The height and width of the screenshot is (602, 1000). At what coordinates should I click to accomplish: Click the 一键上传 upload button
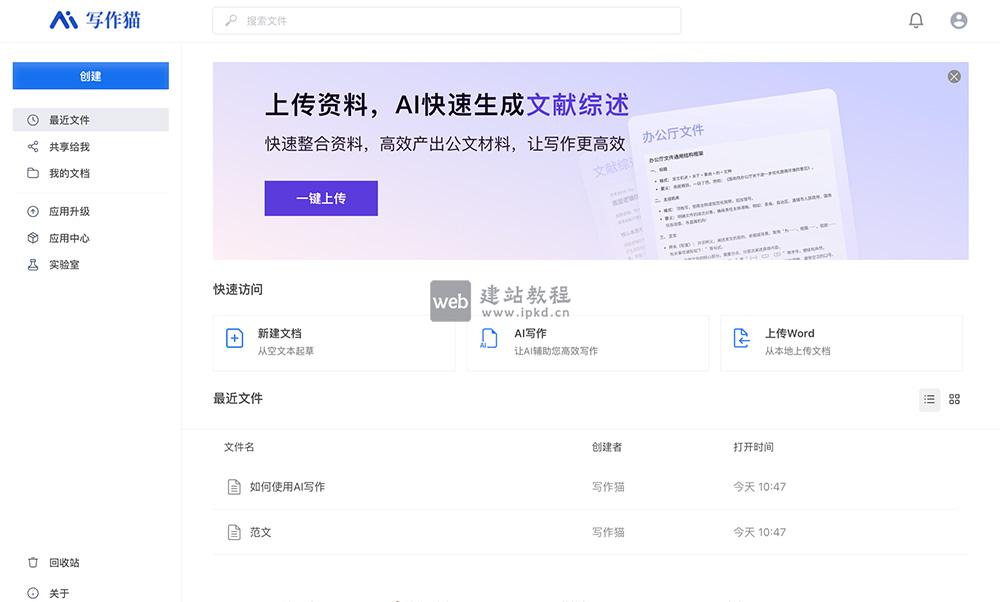coord(320,198)
